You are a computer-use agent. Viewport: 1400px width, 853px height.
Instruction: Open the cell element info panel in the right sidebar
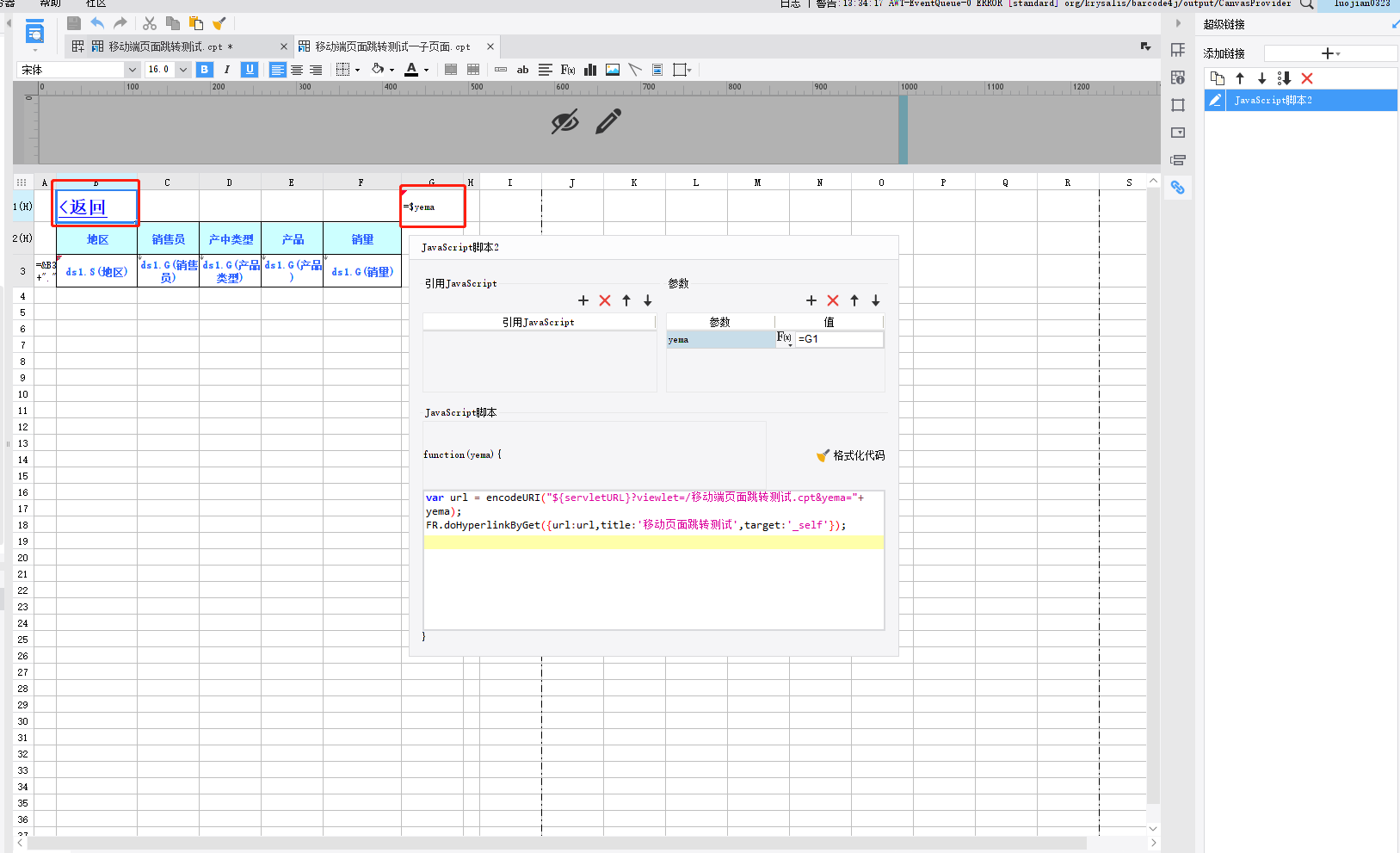tap(1178, 77)
